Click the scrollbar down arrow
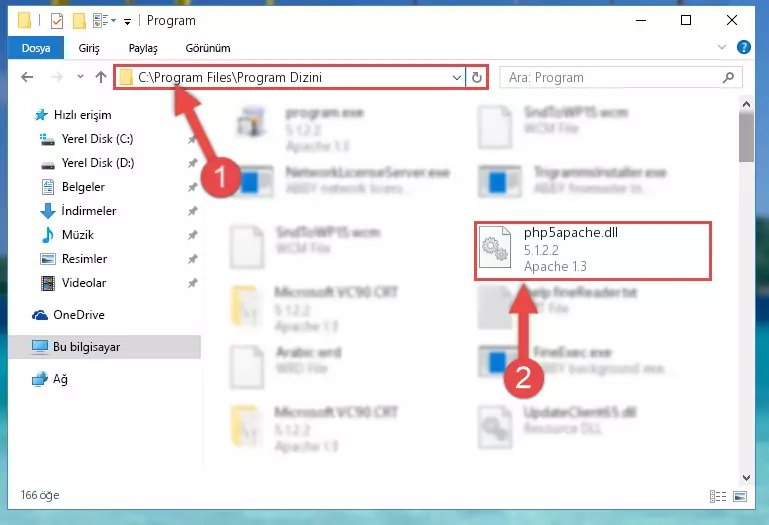 (746, 477)
